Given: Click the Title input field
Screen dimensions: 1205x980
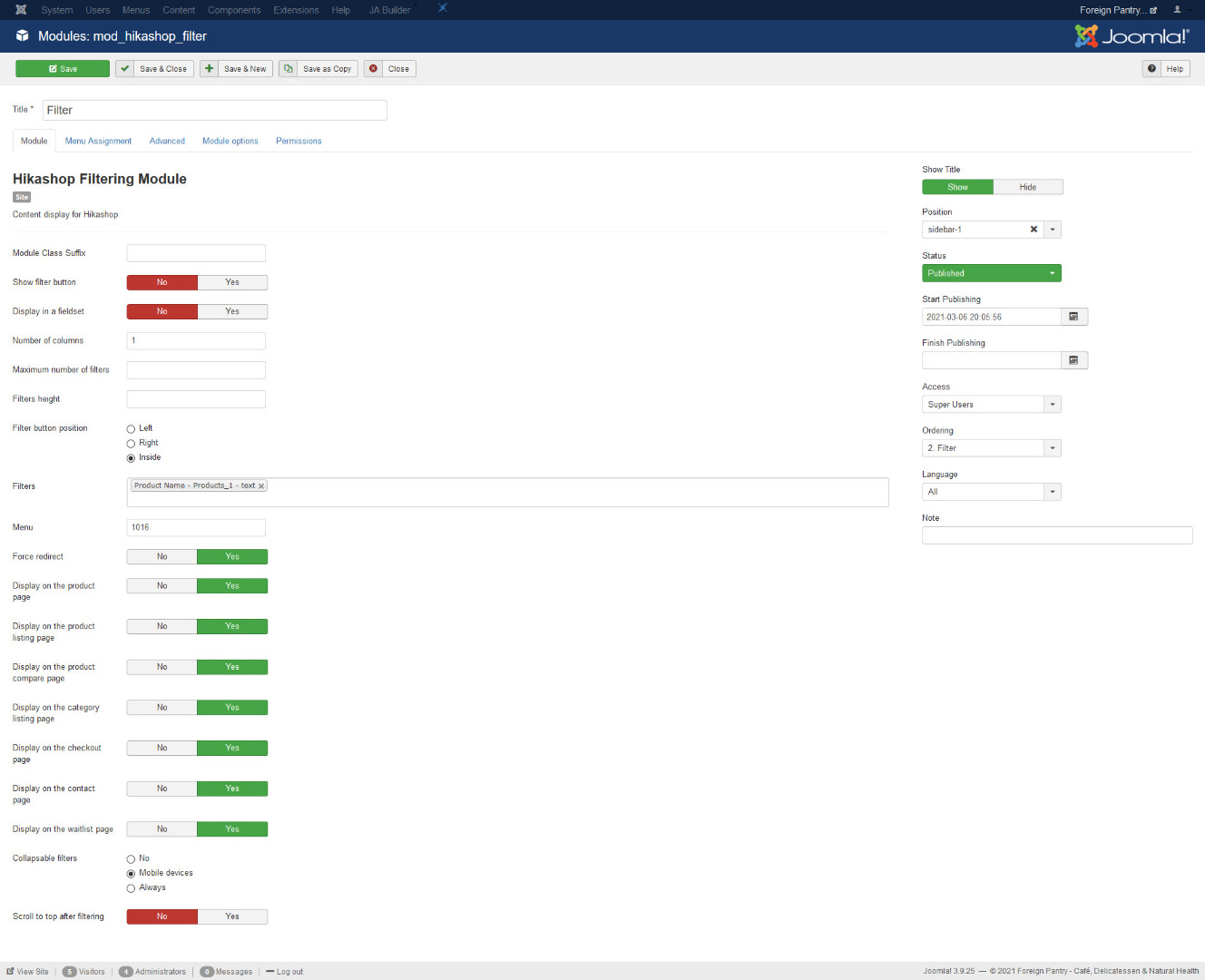Looking at the screenshot, I should pos(214,111).
